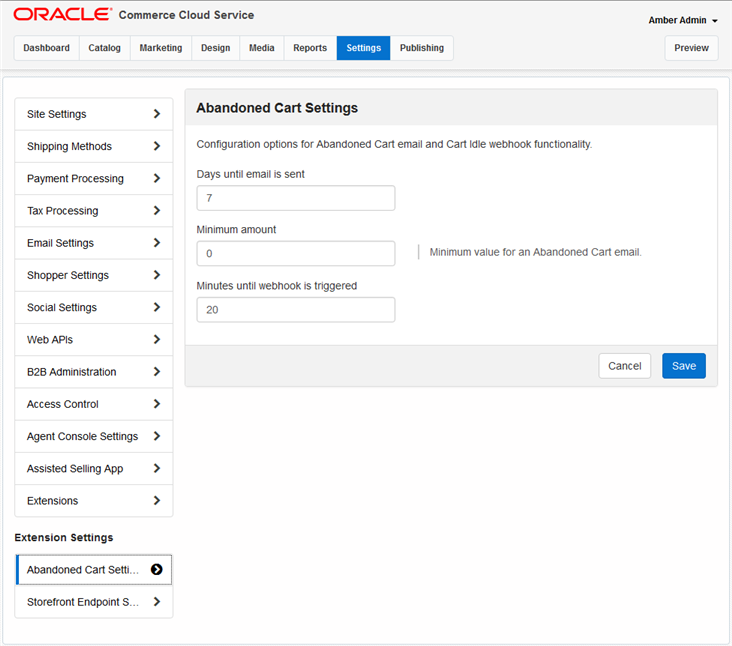Select Abandoned Cart Settings extension item

point(94,569)
